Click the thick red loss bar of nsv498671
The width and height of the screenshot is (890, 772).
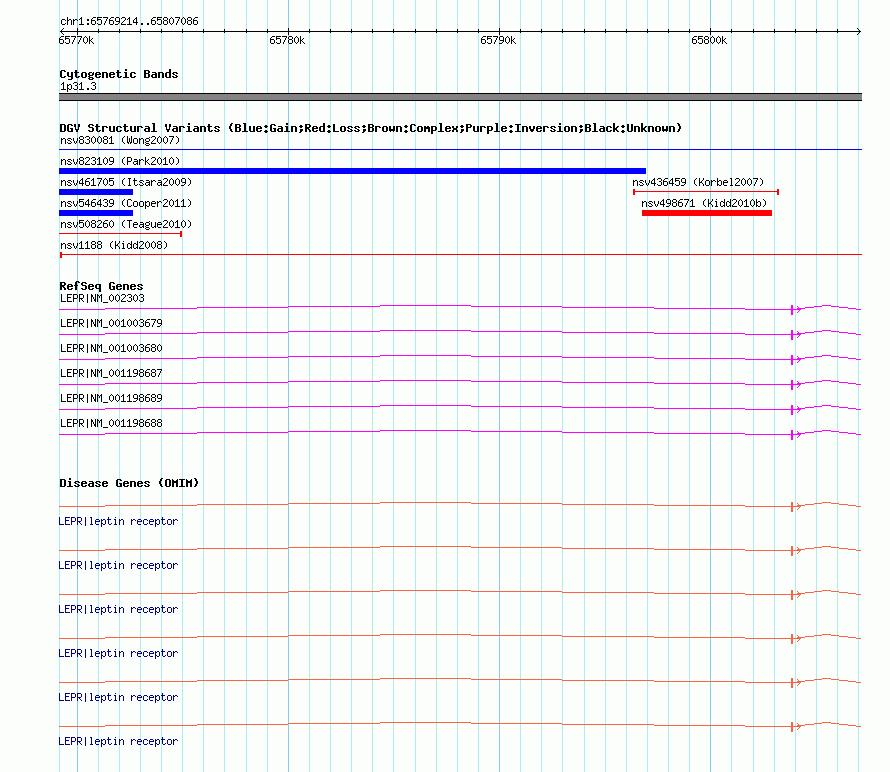tap(707, 213)
